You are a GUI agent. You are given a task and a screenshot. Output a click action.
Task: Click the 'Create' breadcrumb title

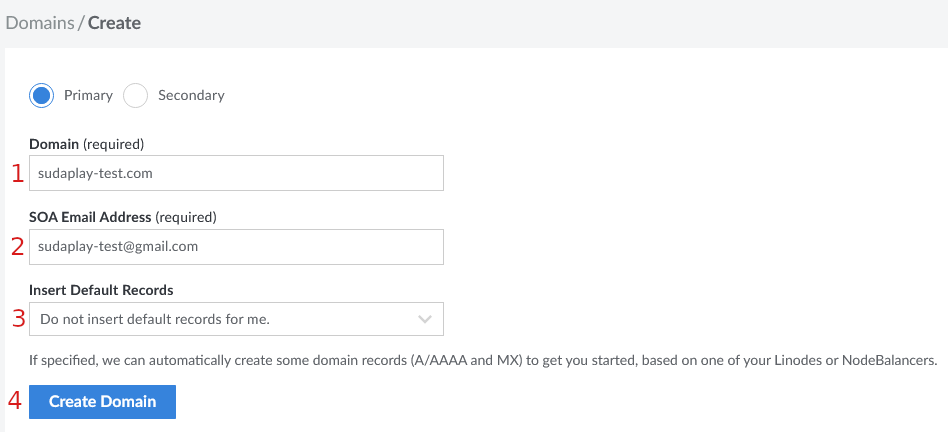coord(114,23)
